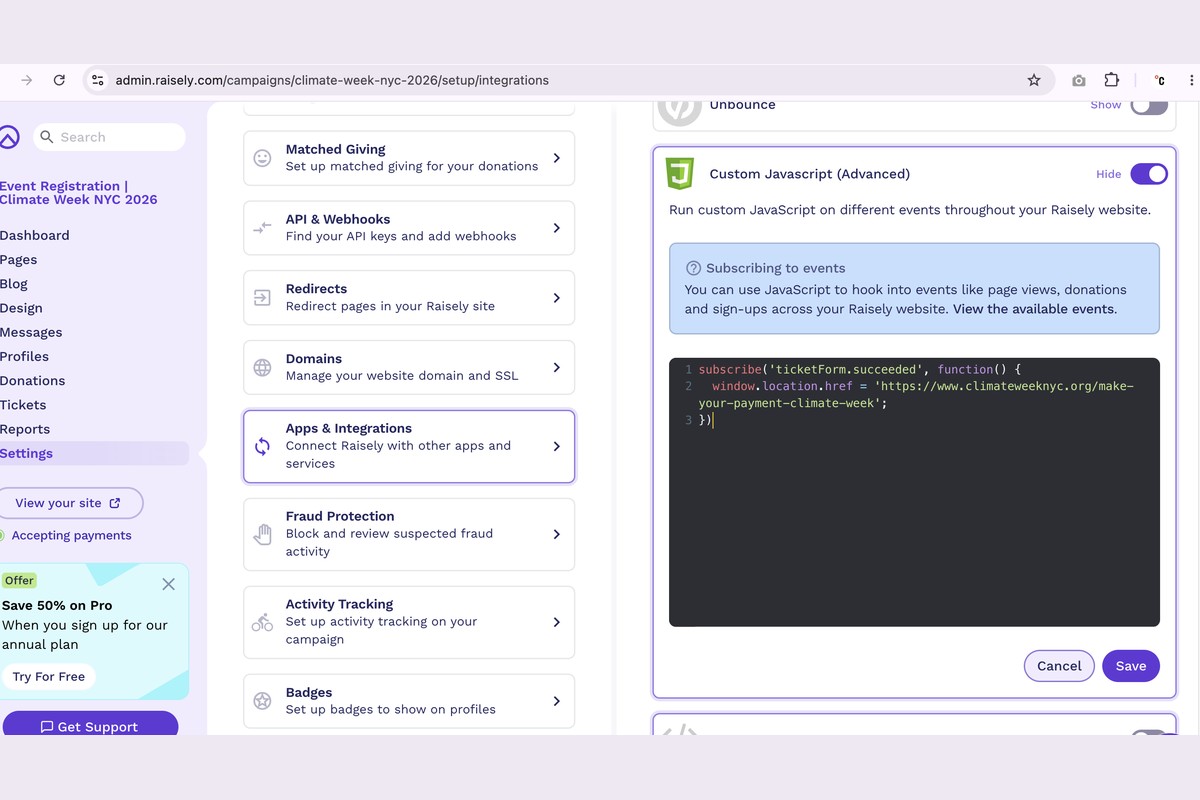Open Dashboard in the sidebar
This screenshot has height=800, width=1200.
35,235
